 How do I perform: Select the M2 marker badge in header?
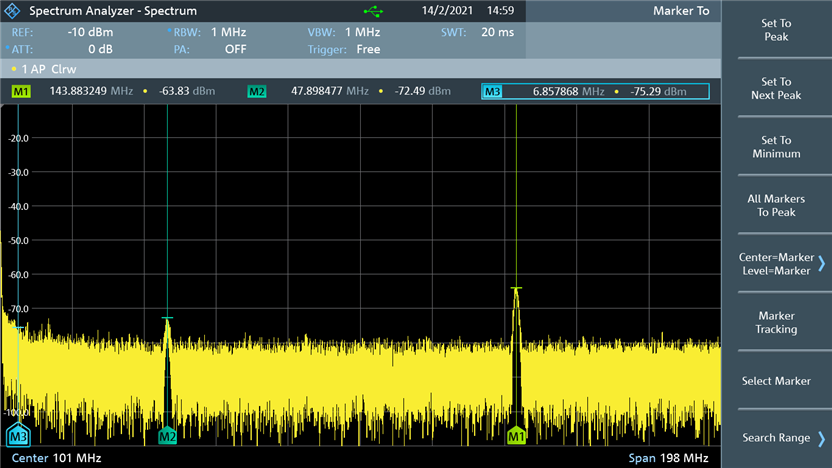pyautogui.click(x=257, y=92)
